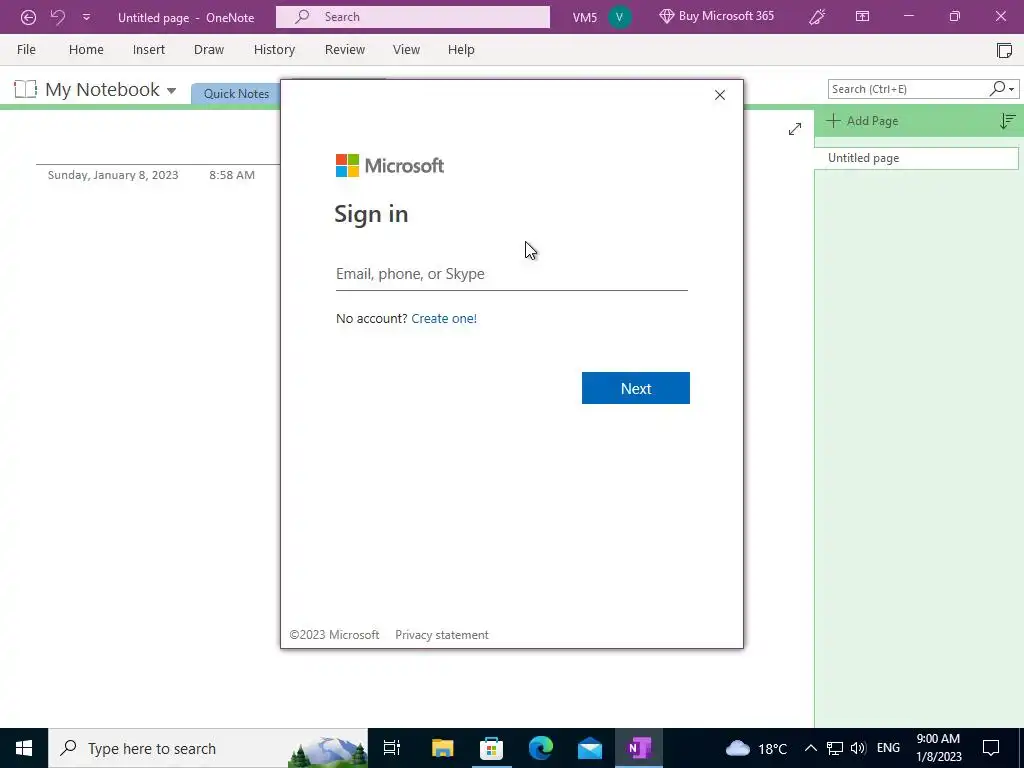This screenshot has height=768, width=1024.
Task: Open the Privacy statement link
Action: [x=441, y=635]
